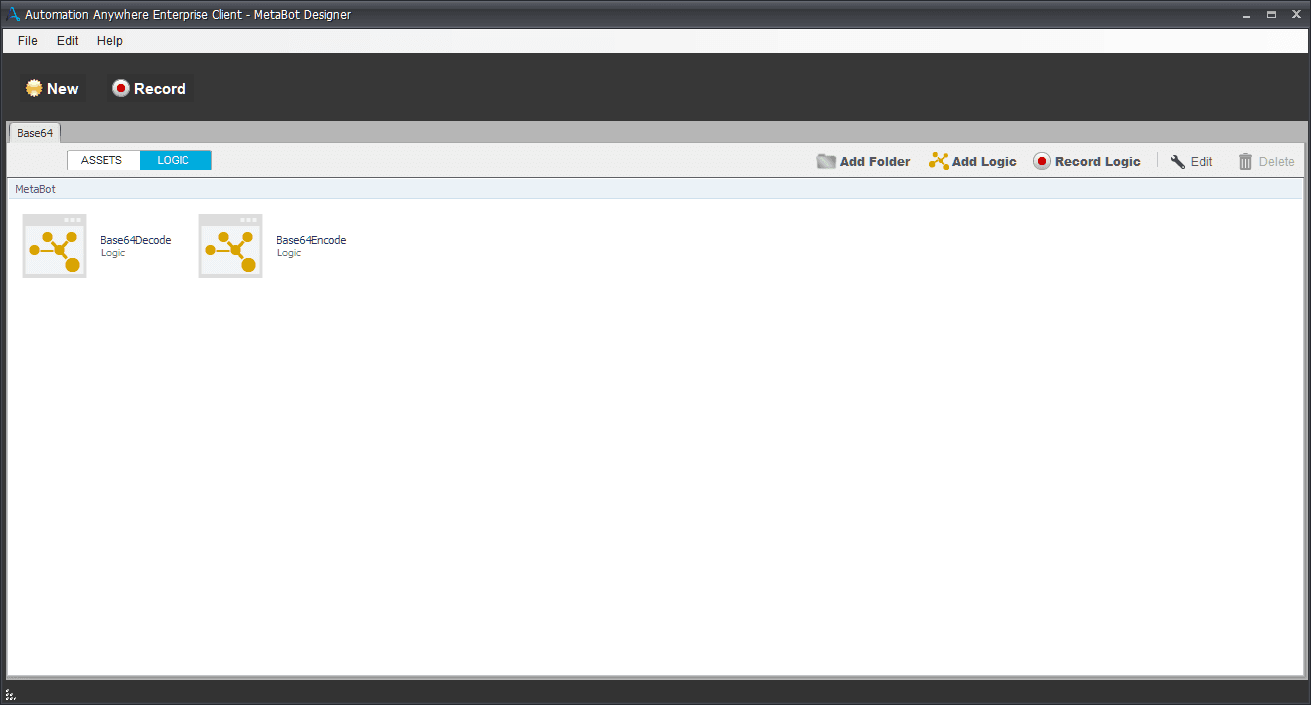The image size is (1311, 705).
Task: Click the red Record icon
Action: pyautogui.click(x=121, y=88)
